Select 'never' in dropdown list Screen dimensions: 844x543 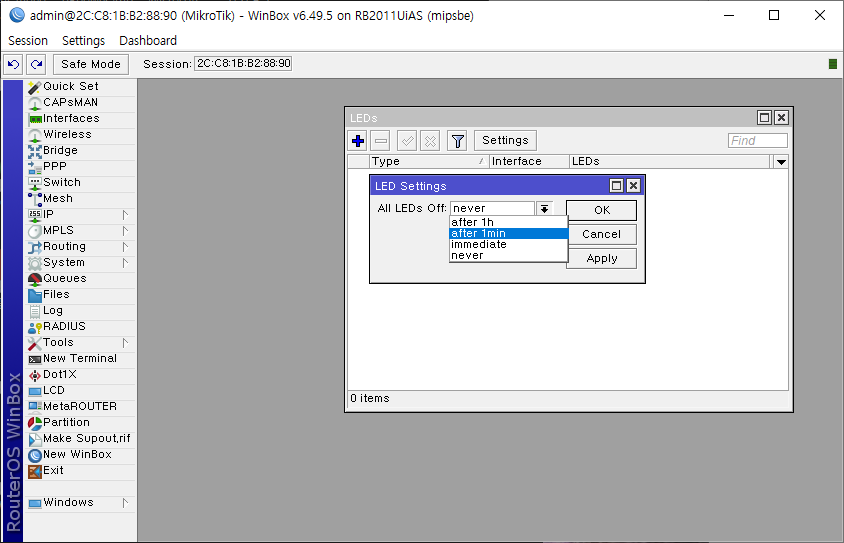point(508,256)
